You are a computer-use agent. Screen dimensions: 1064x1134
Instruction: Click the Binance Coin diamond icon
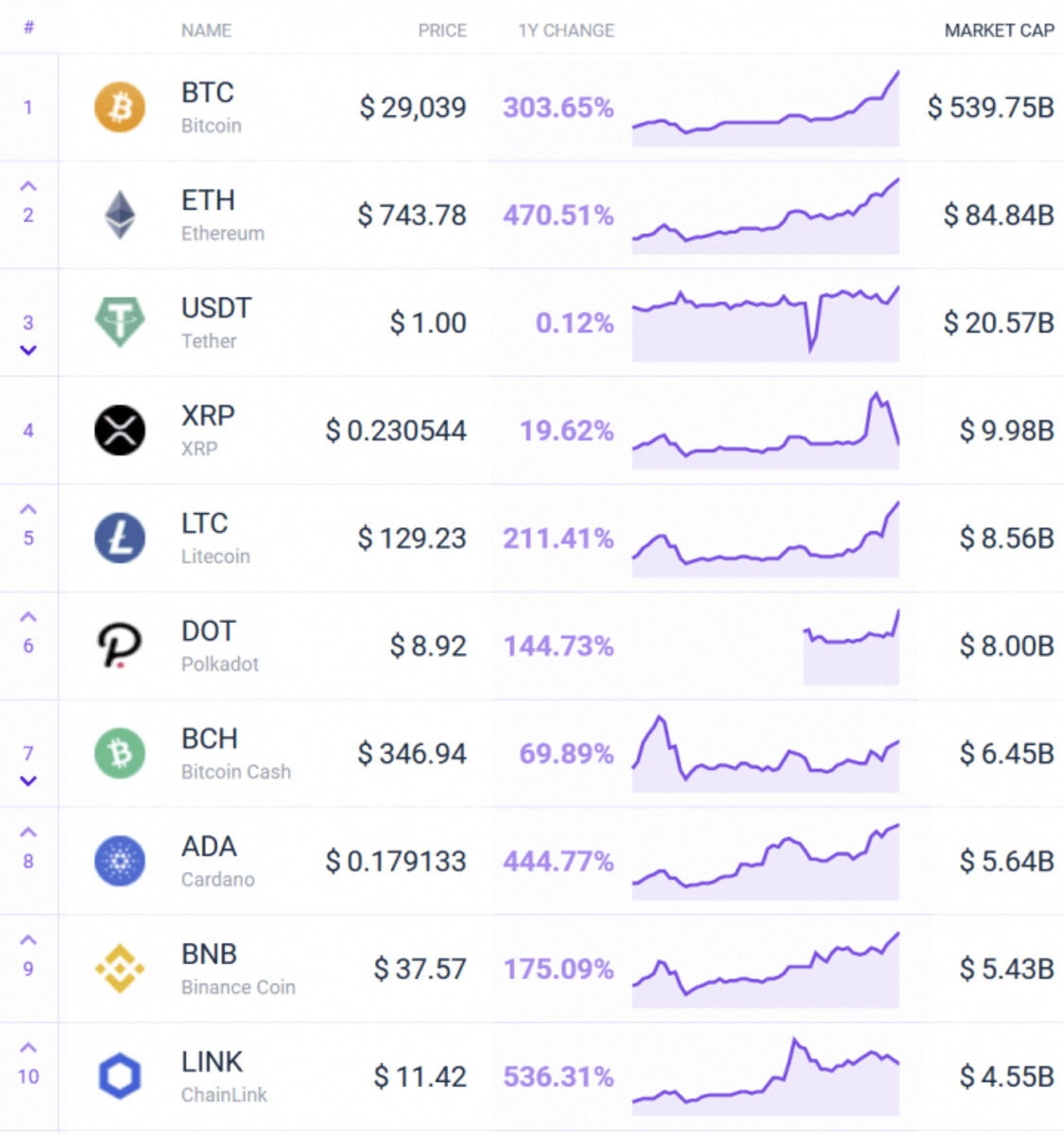click(119, 969)
